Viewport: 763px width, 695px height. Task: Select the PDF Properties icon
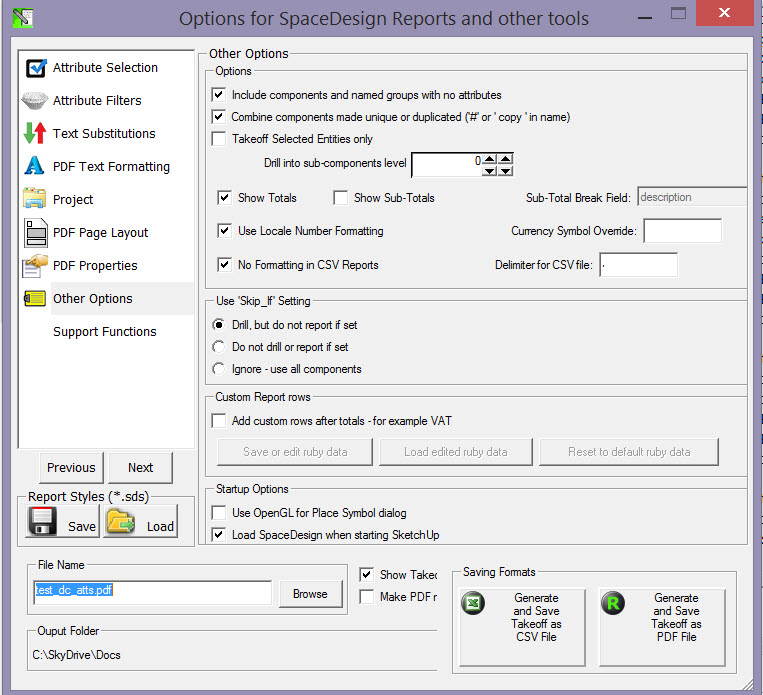coord(35,266)
